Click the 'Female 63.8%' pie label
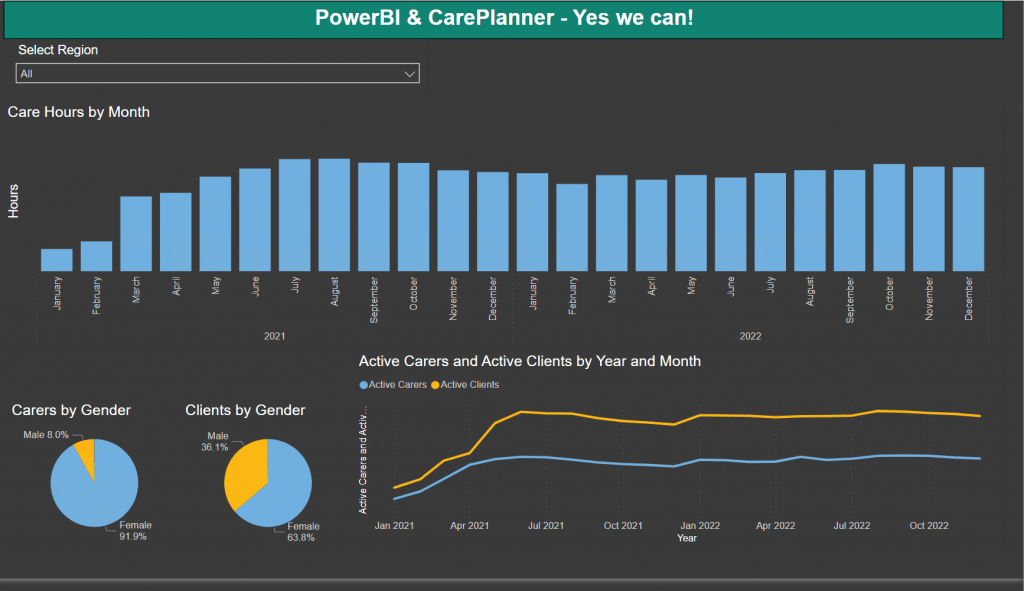This screenshot has width=1024, height=591. (x=303, y=532)
